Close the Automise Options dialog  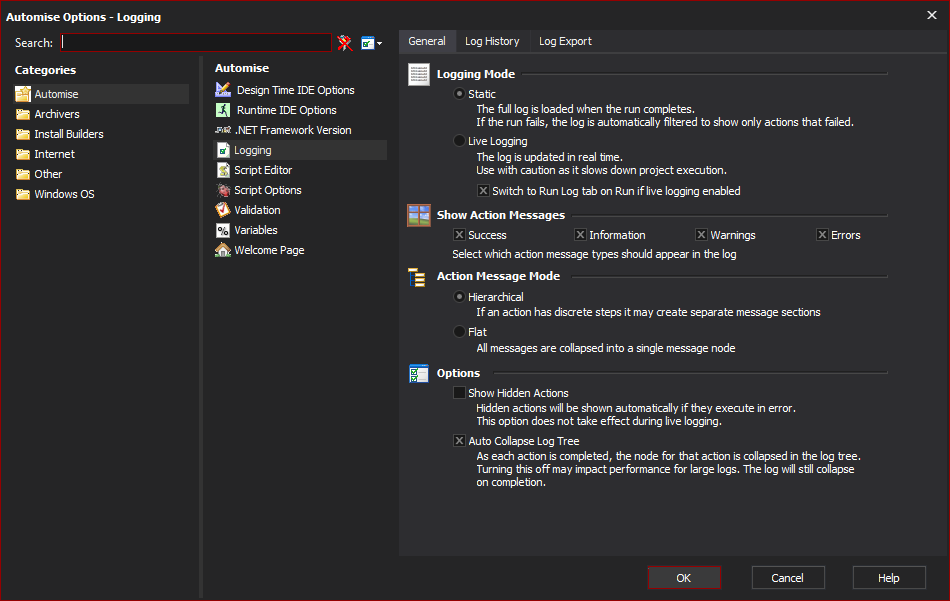[x=932, y=15]
